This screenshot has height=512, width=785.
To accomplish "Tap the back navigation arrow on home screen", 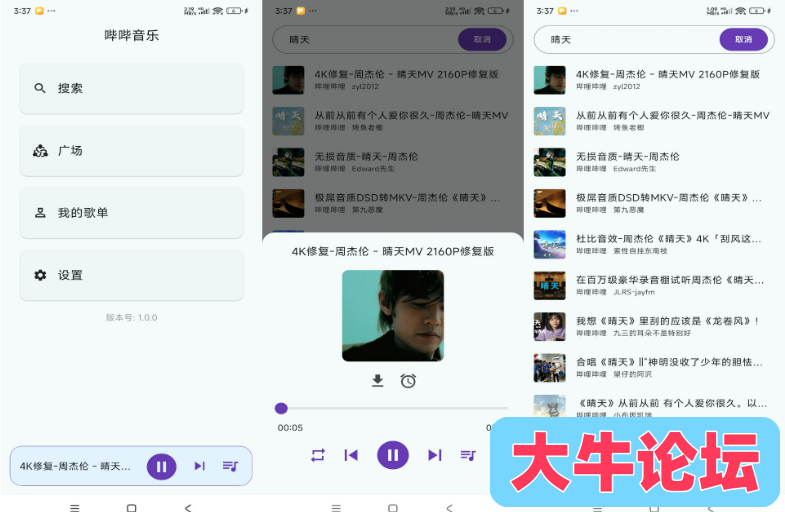I will 188,507.
